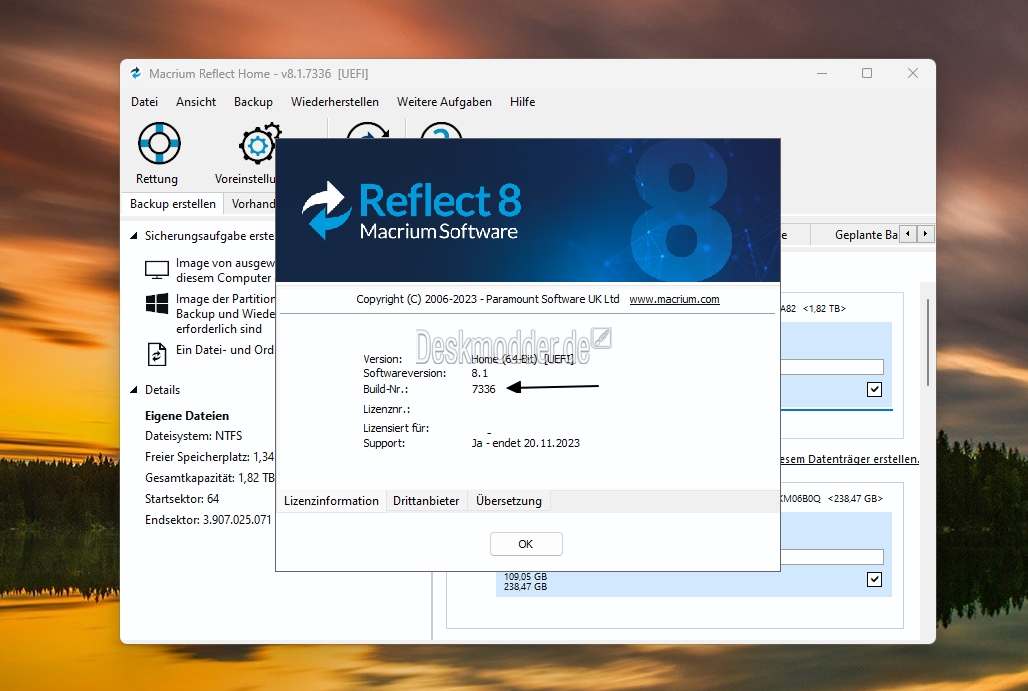Click 'Image von ausgewählten' task text
This screenshot has width=1028, height=691.
225,270
